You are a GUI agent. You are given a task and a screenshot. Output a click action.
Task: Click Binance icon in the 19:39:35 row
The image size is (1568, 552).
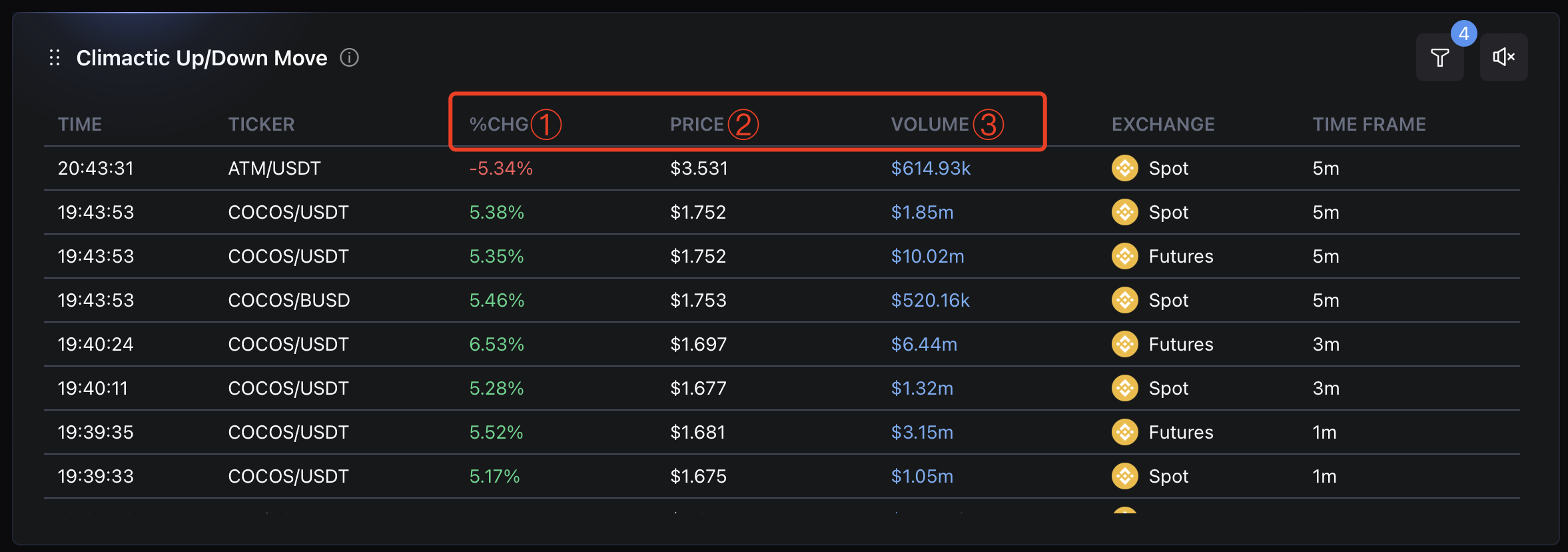coord(1124,432)
